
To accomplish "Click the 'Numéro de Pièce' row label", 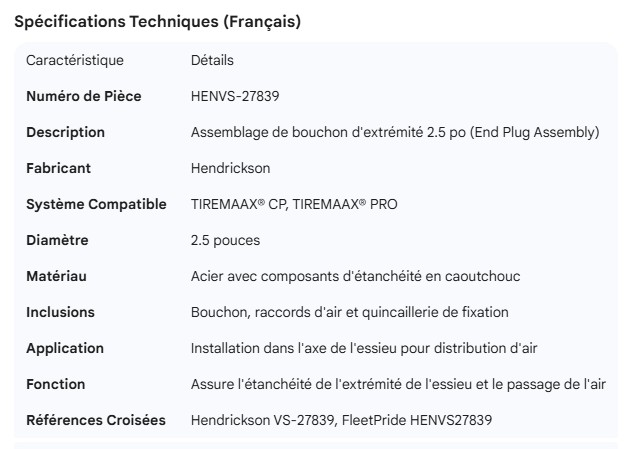I will coord(84,96).
